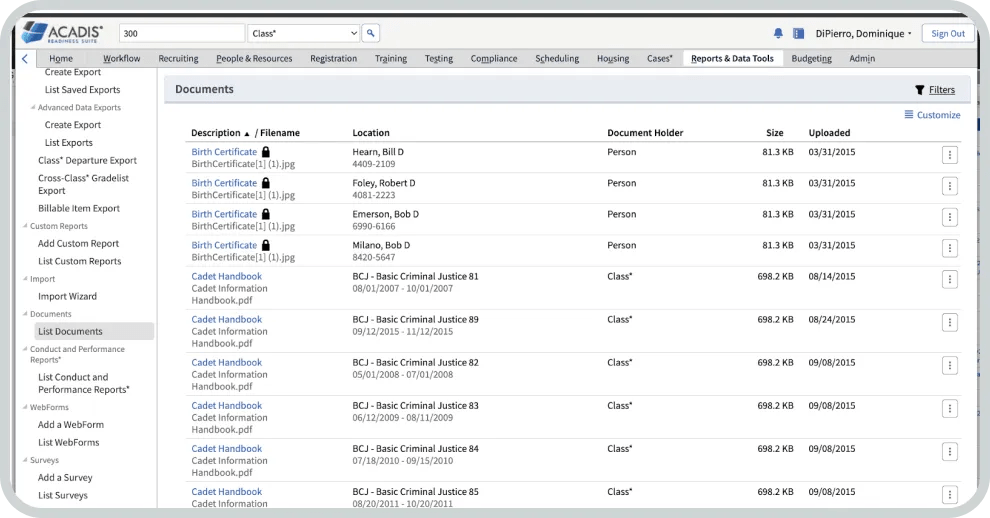Collapse the Advanced Data Exports section
Viewport: 990px width, 518px height.
tap(33, 107)
